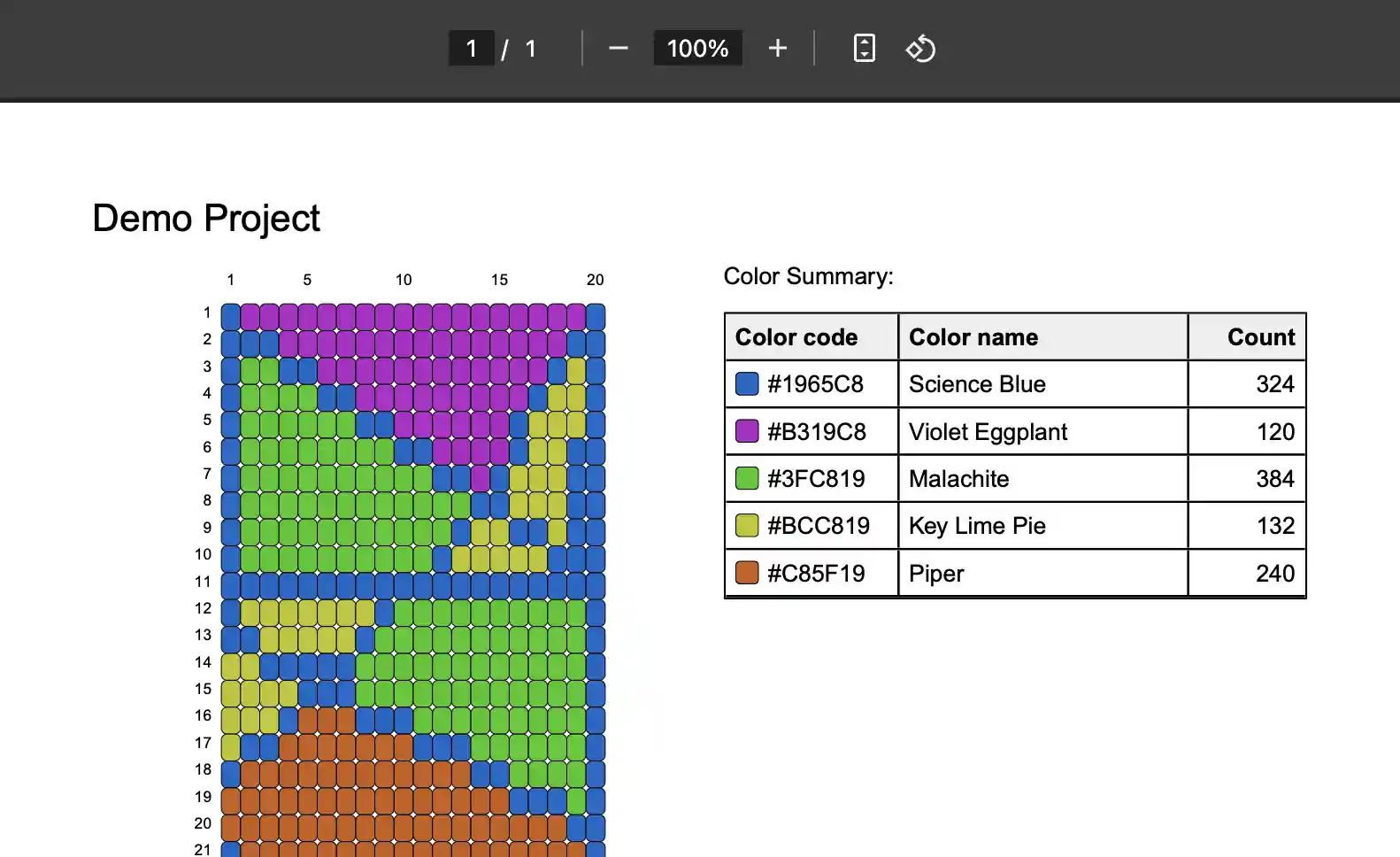Click the count value 384

1275,479
